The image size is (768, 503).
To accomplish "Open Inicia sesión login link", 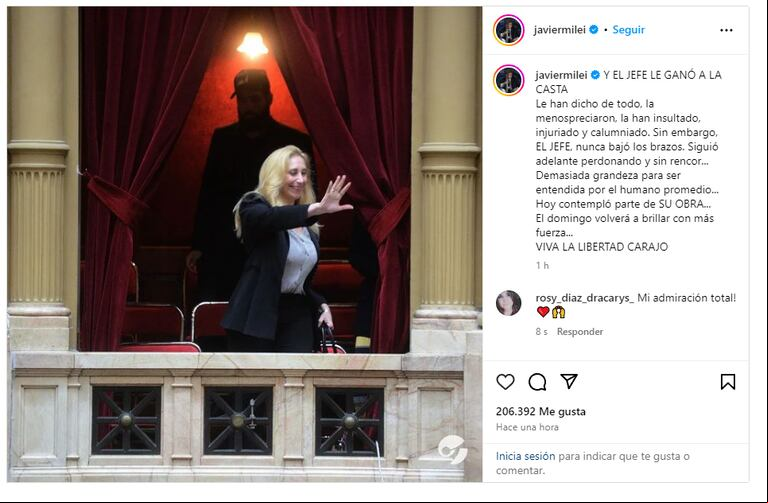I will point(526,456).
